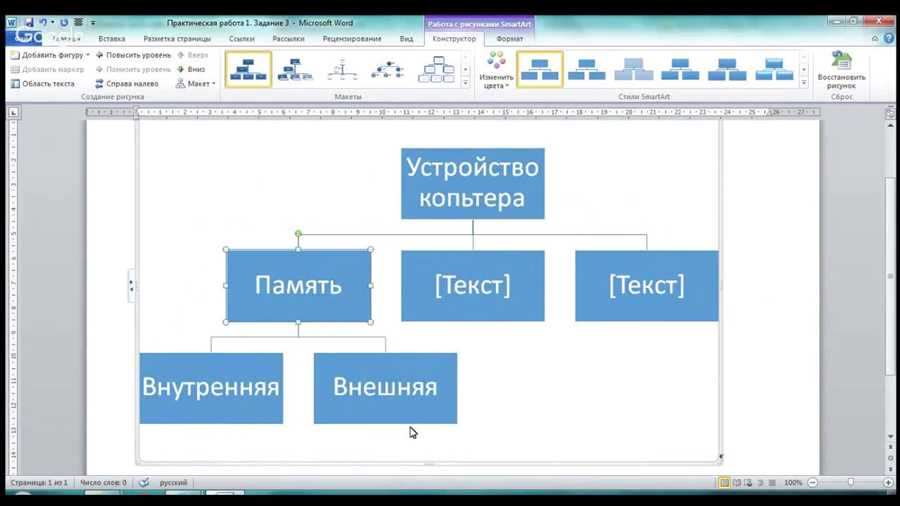900x506 pixels.
Task: Toggle the ruler button above vertical scrollbar
Action: click(x=890, y=114)
